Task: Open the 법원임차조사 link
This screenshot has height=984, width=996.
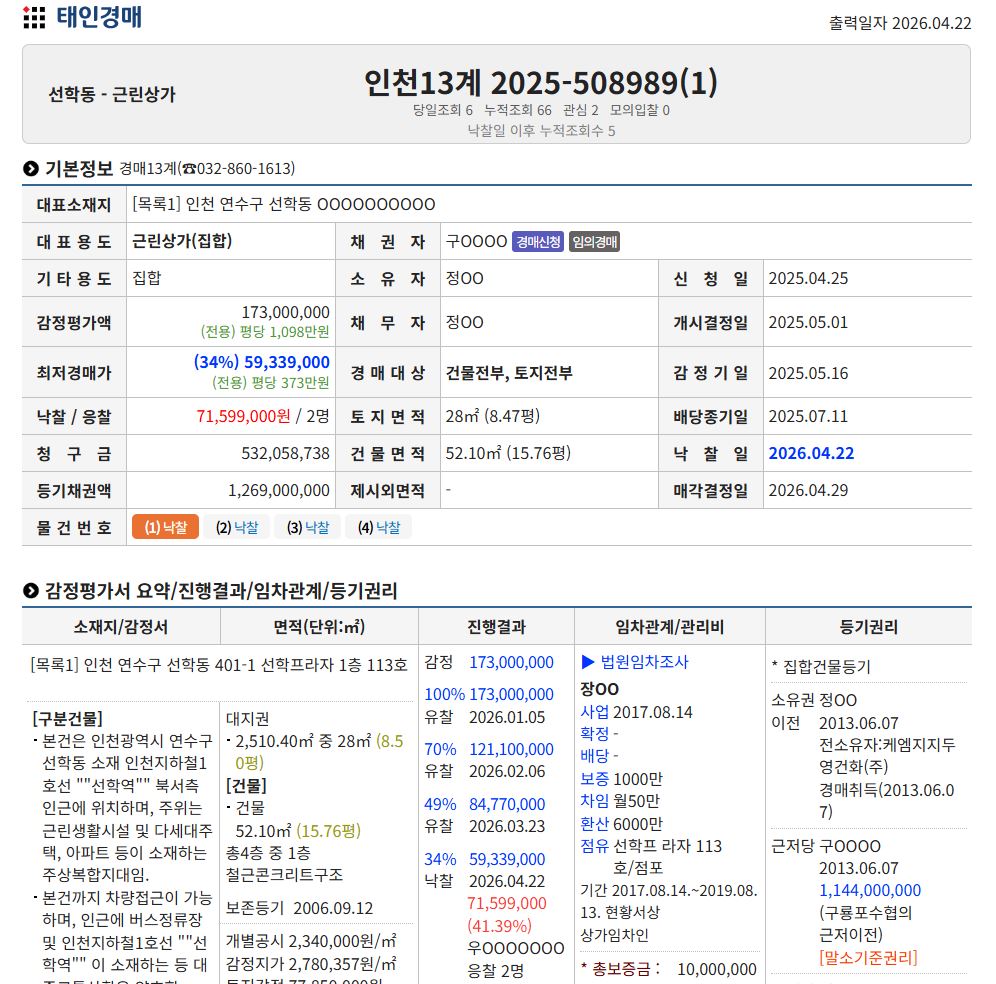Action: tap(644, 662)
